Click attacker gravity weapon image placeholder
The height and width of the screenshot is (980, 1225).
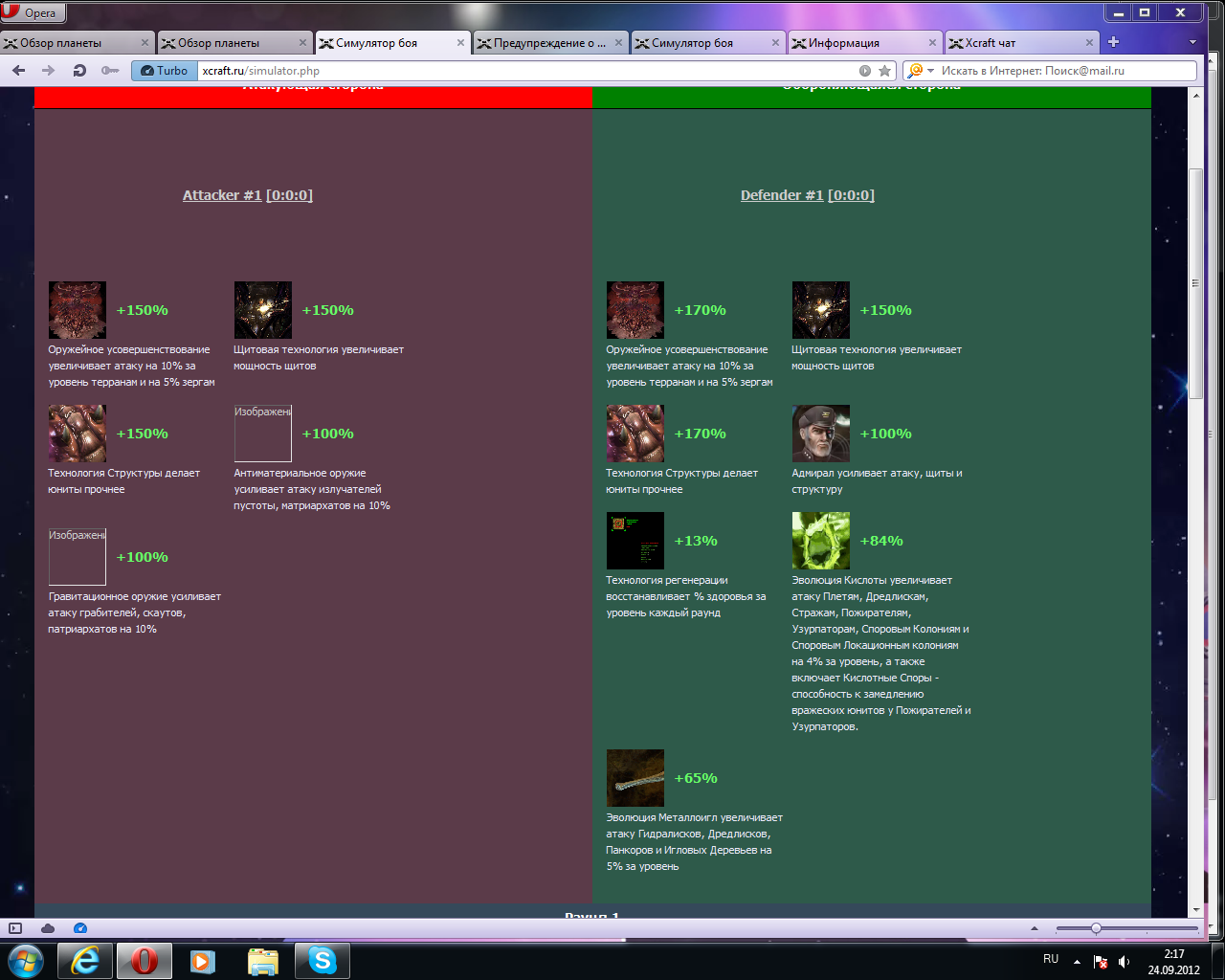78,557
